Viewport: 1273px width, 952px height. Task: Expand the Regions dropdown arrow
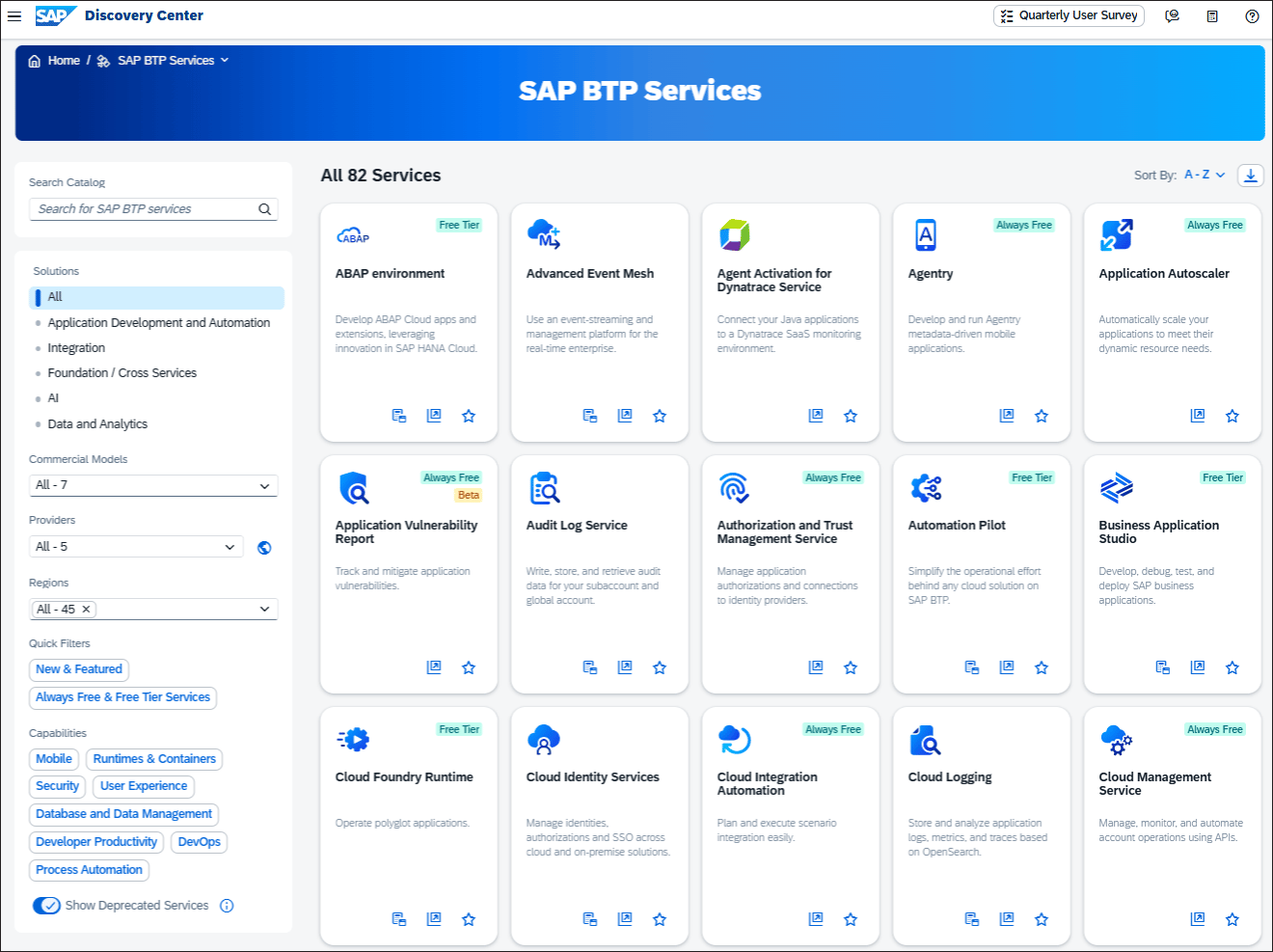point(264,610)
